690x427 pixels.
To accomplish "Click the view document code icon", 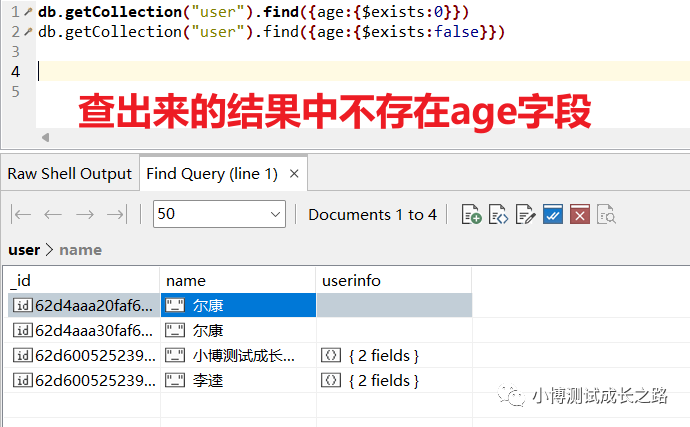I will (498, 214).
